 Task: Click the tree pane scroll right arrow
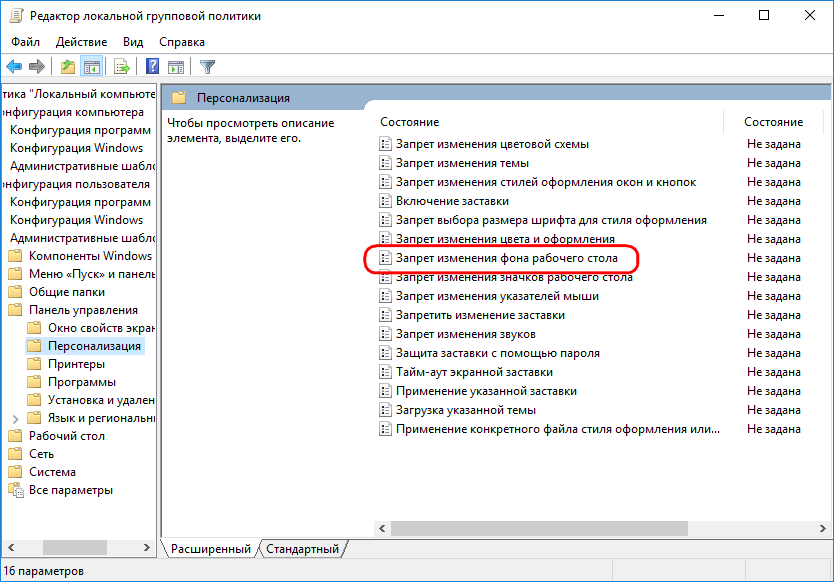[x=147, y=547]
